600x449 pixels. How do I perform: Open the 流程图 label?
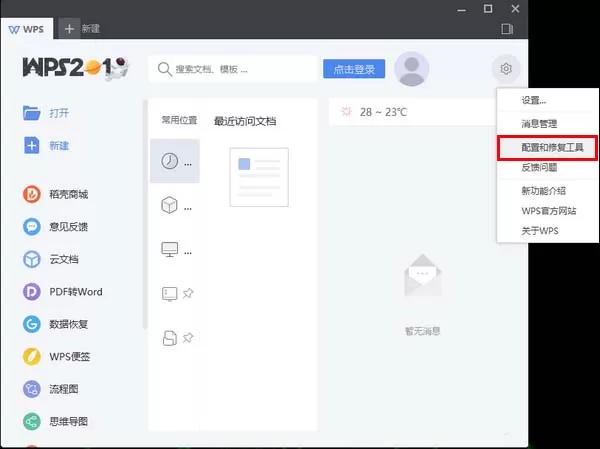tap(64, 390)
